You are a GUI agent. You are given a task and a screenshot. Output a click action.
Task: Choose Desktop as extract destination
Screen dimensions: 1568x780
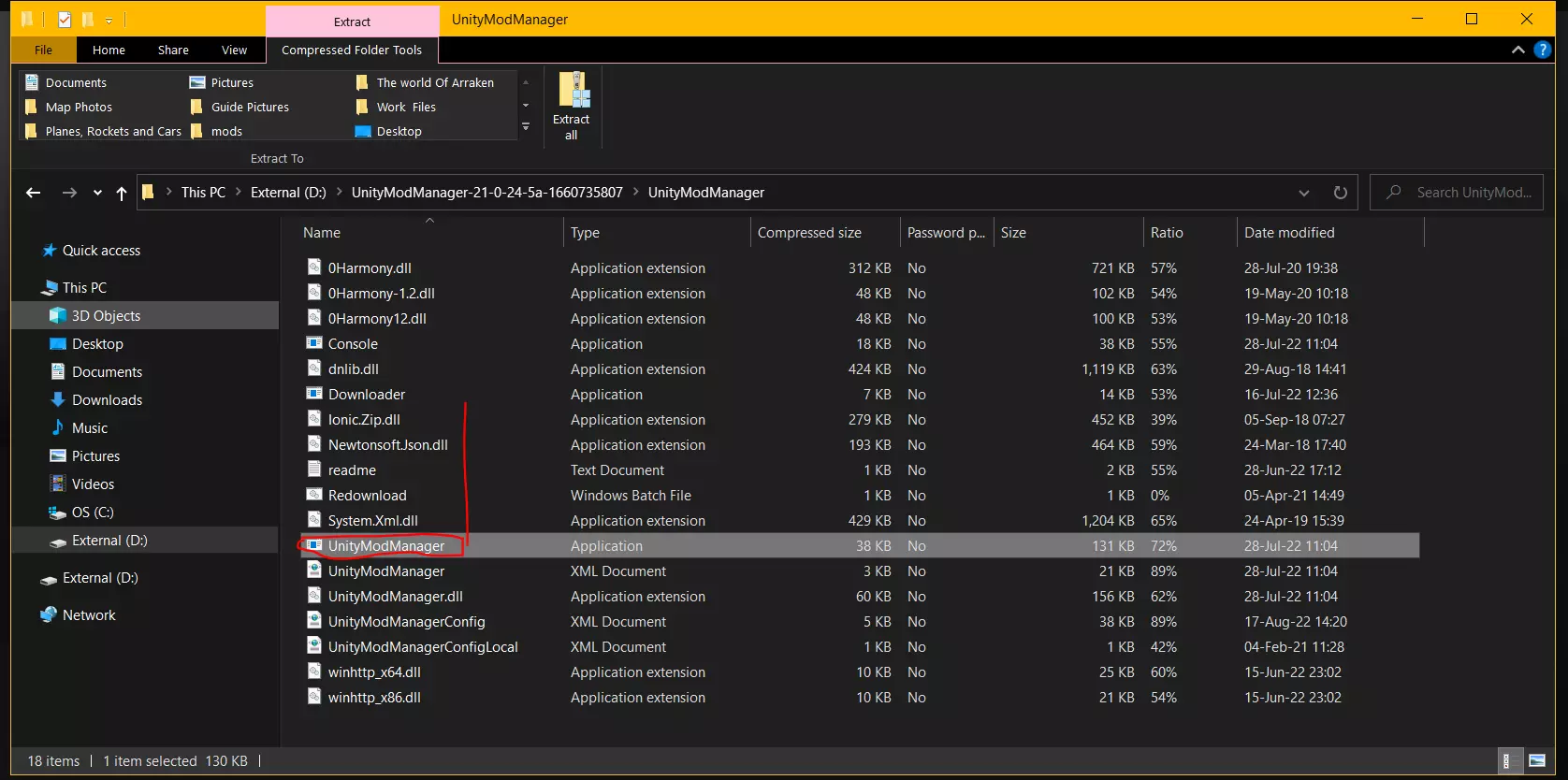point(399,132)
